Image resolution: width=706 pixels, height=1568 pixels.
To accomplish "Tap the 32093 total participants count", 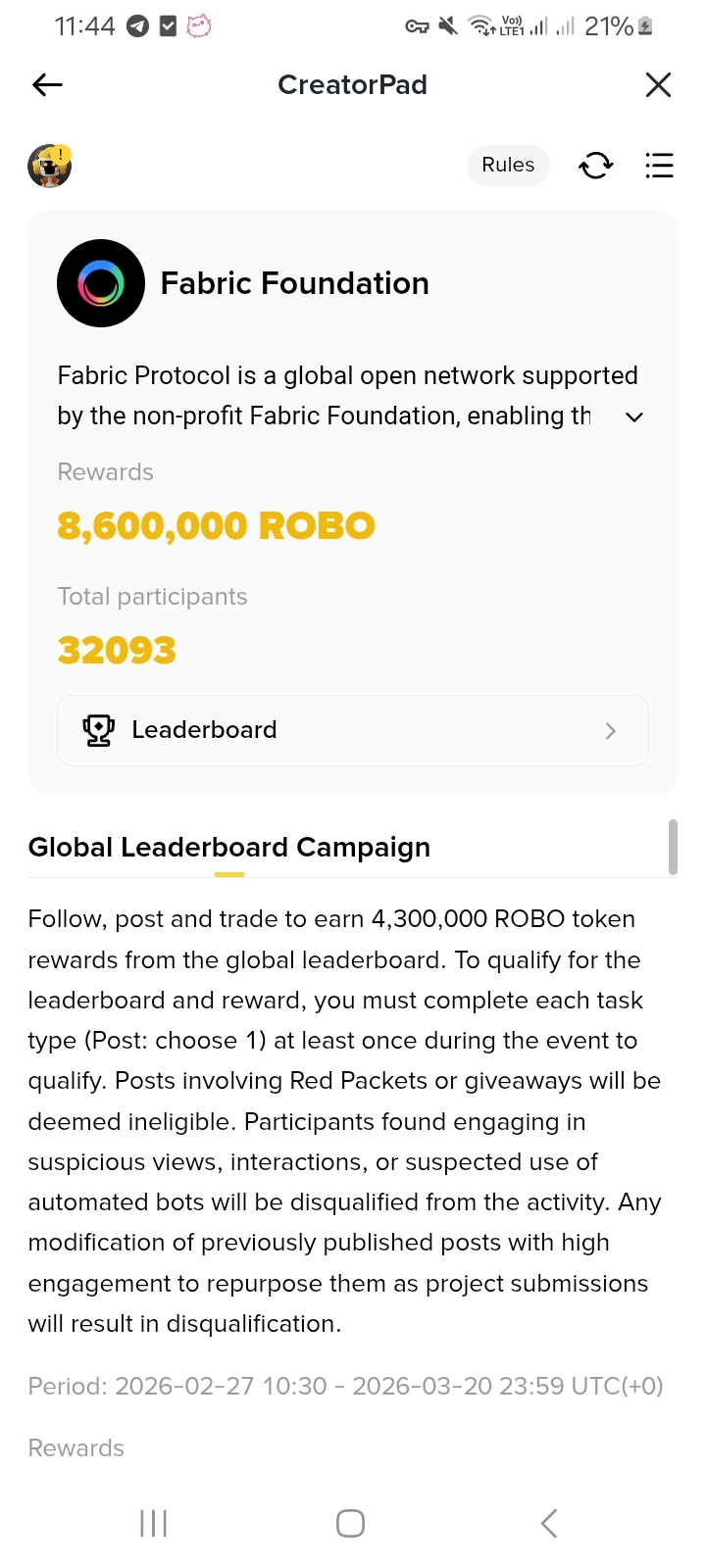I will 117,651.
